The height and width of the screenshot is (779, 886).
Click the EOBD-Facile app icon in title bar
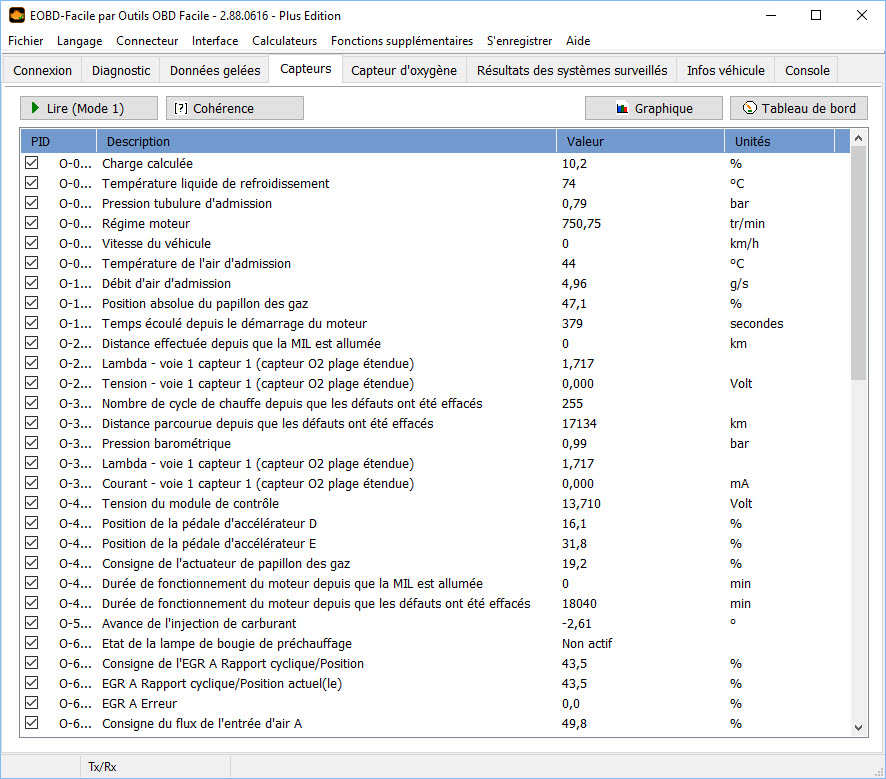tap(17, 15)
